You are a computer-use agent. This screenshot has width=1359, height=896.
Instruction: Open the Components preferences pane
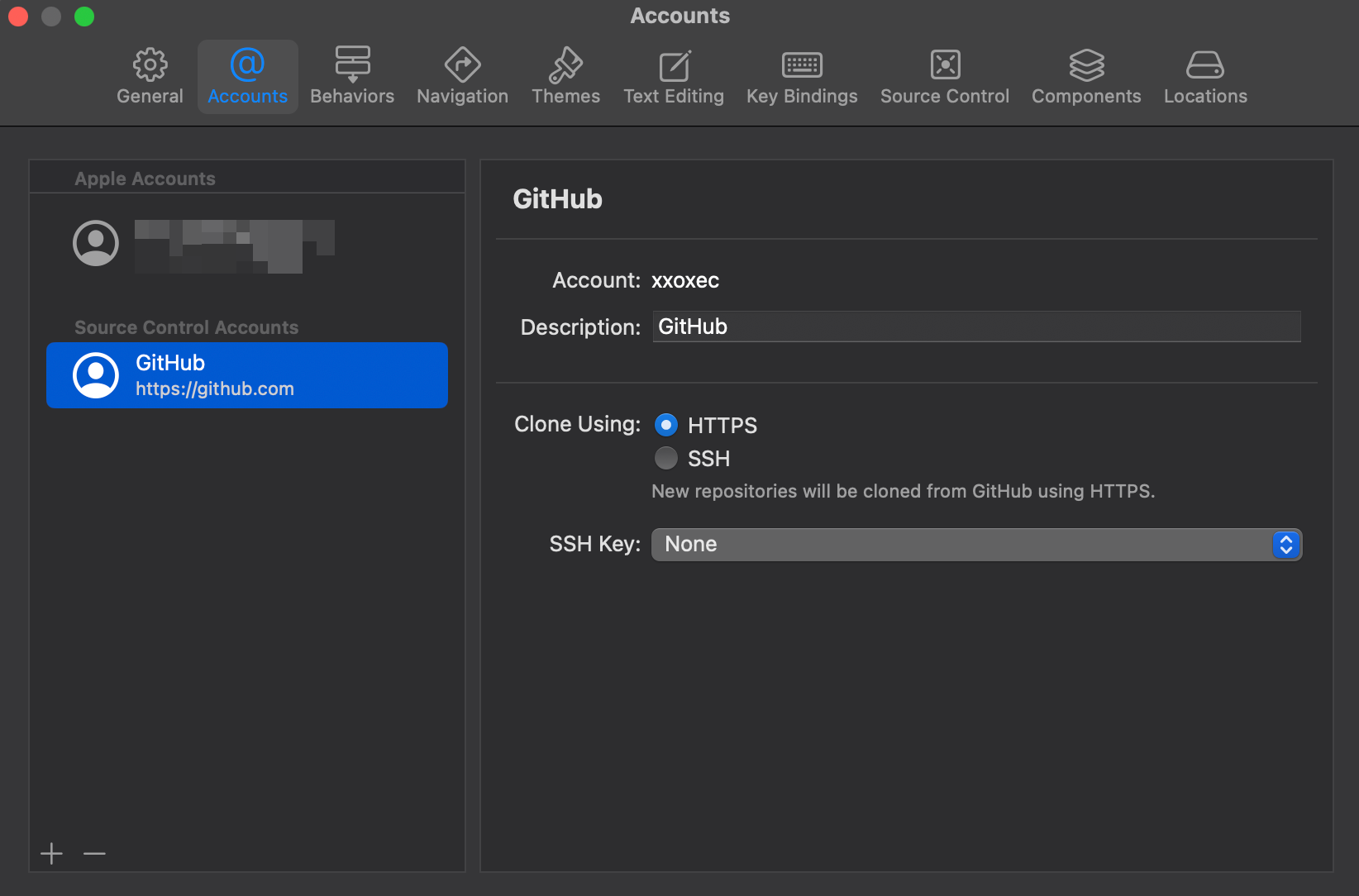pos(1086,77)
